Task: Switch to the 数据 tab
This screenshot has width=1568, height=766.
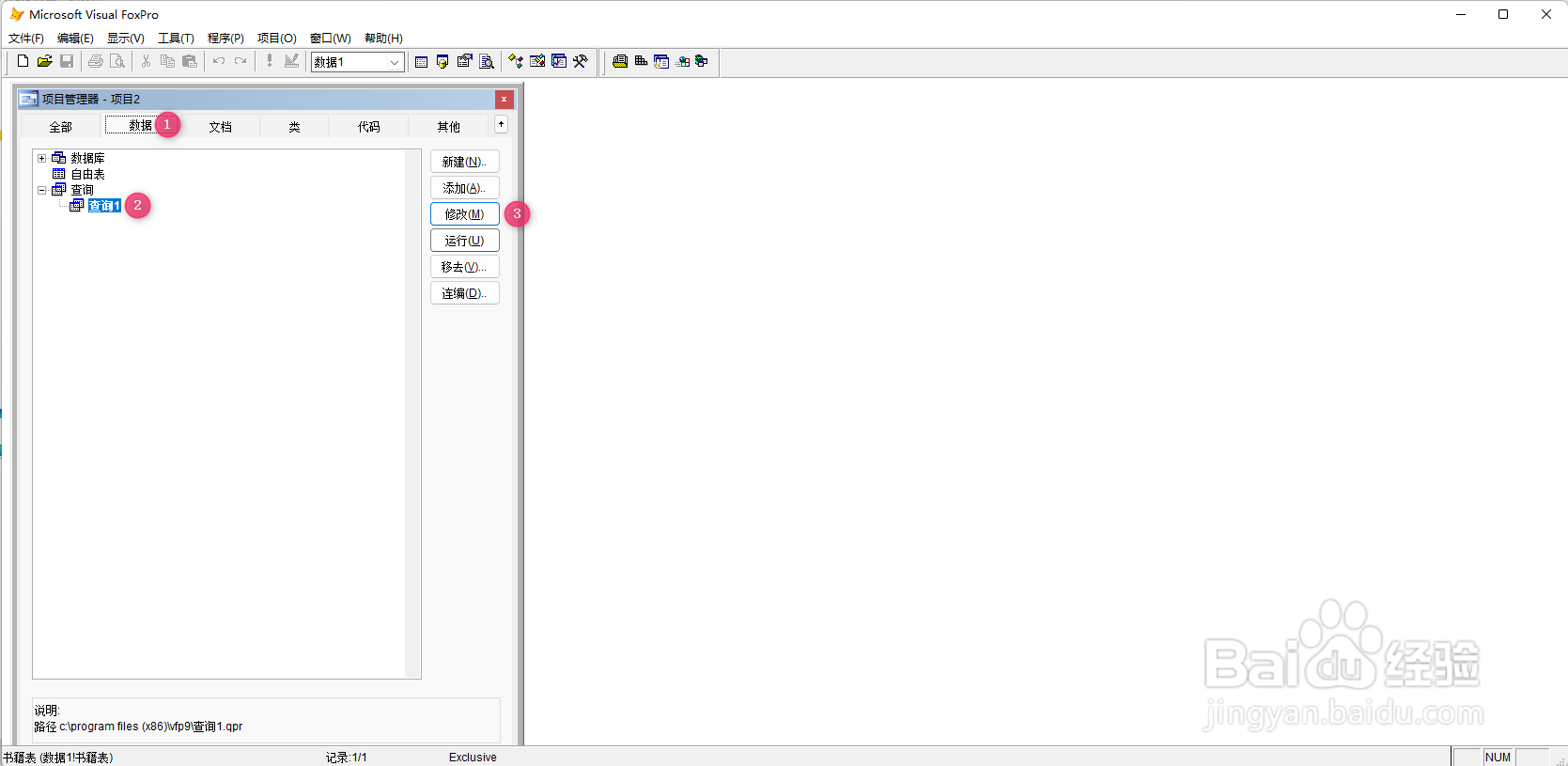Action: pyautogui.click(x=141, y=125)
